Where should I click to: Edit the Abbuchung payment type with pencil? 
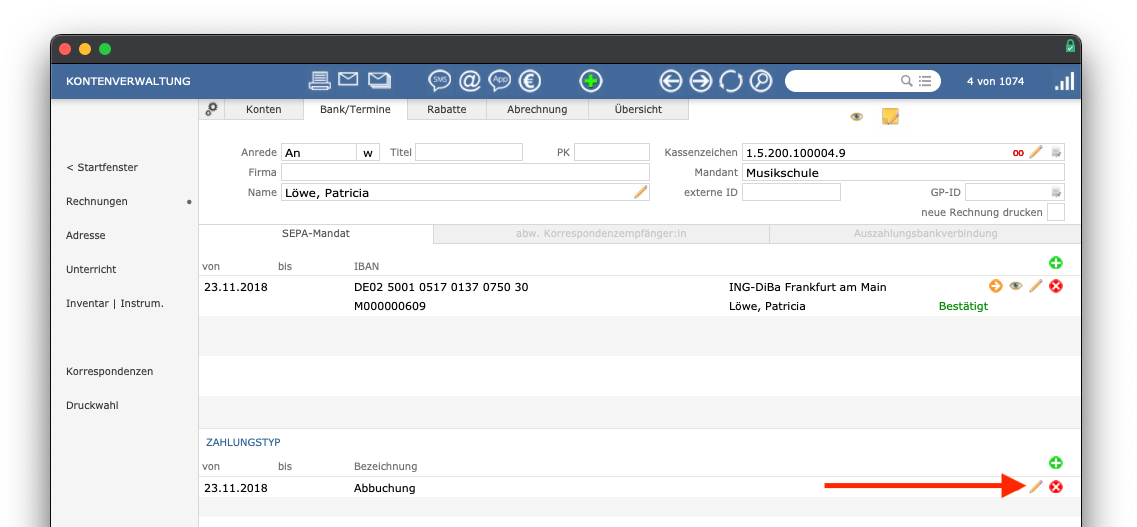click(x=1035, y=486)
